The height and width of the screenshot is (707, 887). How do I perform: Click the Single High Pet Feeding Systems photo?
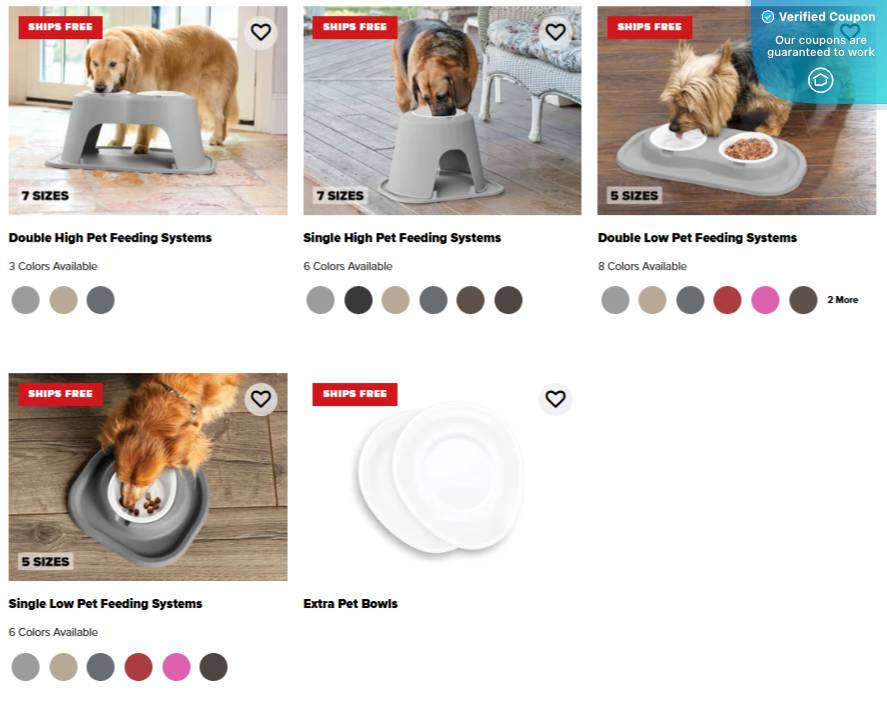[441, 110]
